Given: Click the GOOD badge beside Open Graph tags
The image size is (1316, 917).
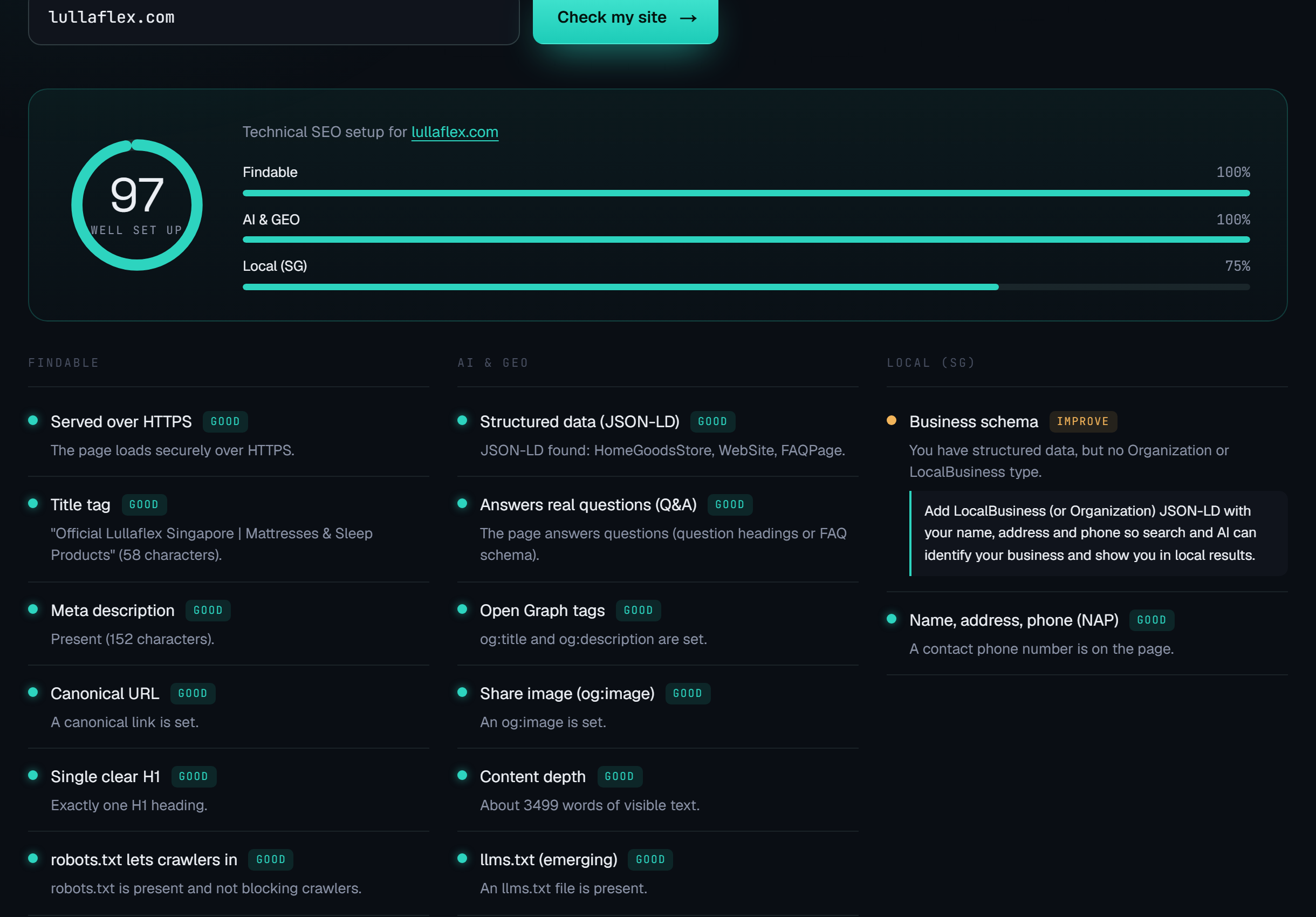Looking at the screenshot, I should (639, 611).
